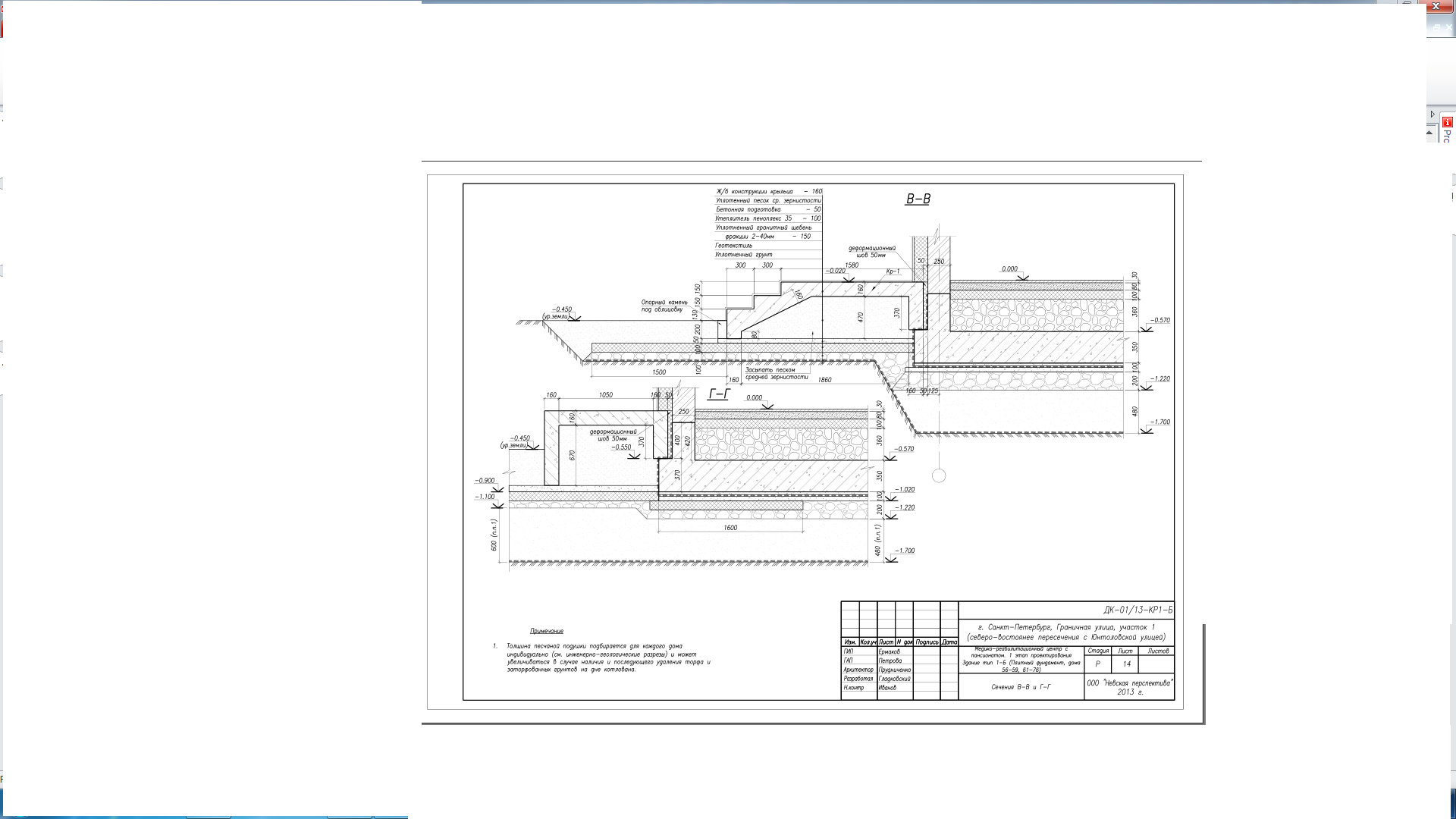The image size is (1456, 819).
Task: Click the Г-Г section title
Action: [718, 394]
